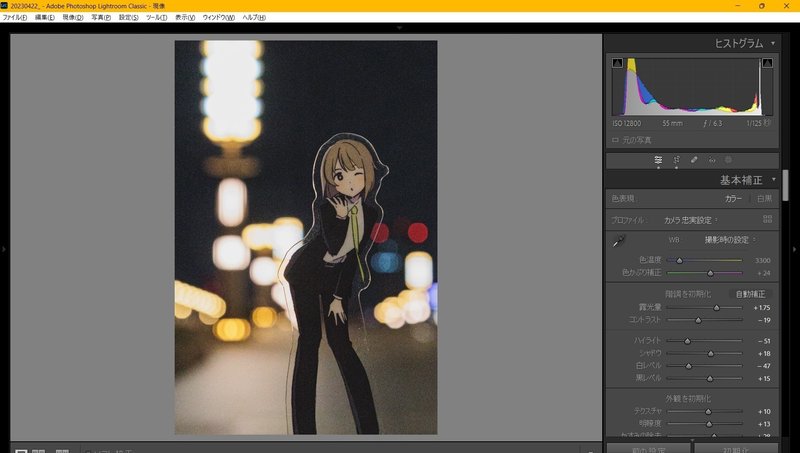The width and height of the screenshot is (800, 453).
Task: Open the ファイル menu
Action: coord(15,17)
